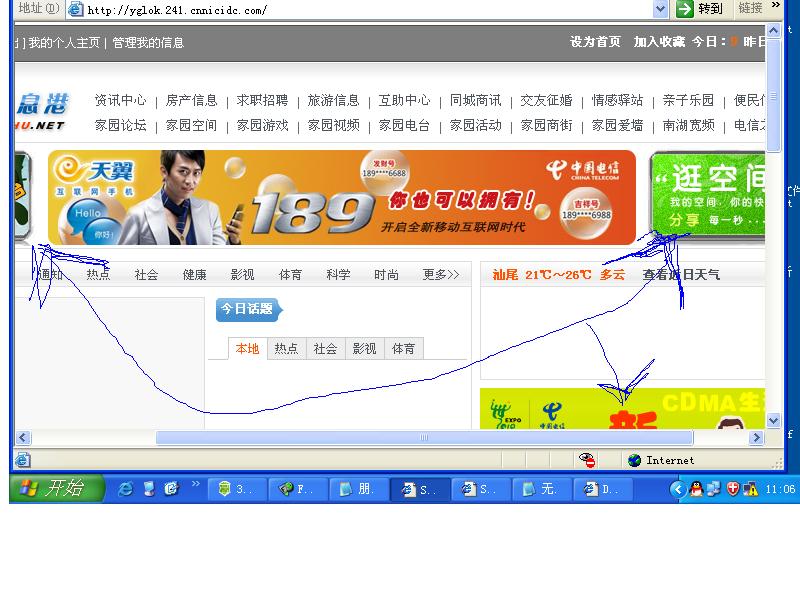Open 房产信息 navigation item

point(191,100)
